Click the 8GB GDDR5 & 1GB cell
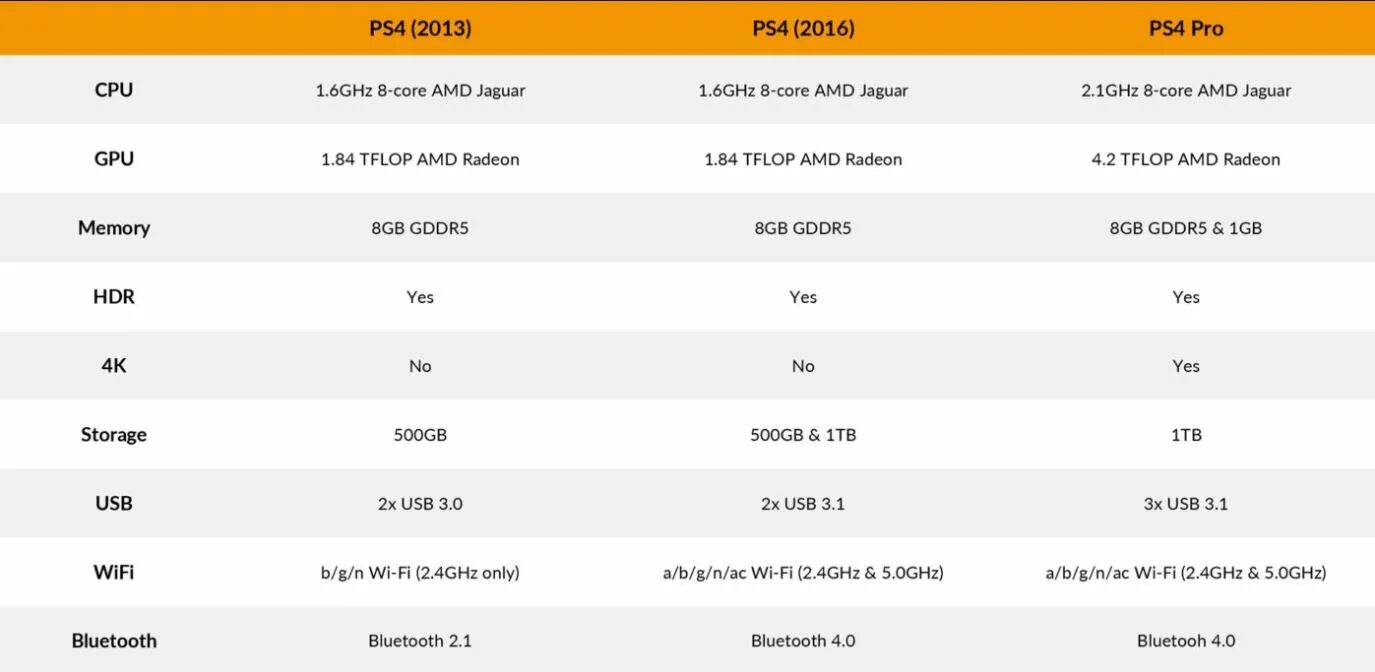1375x672 pixels. pos(1186,228)
